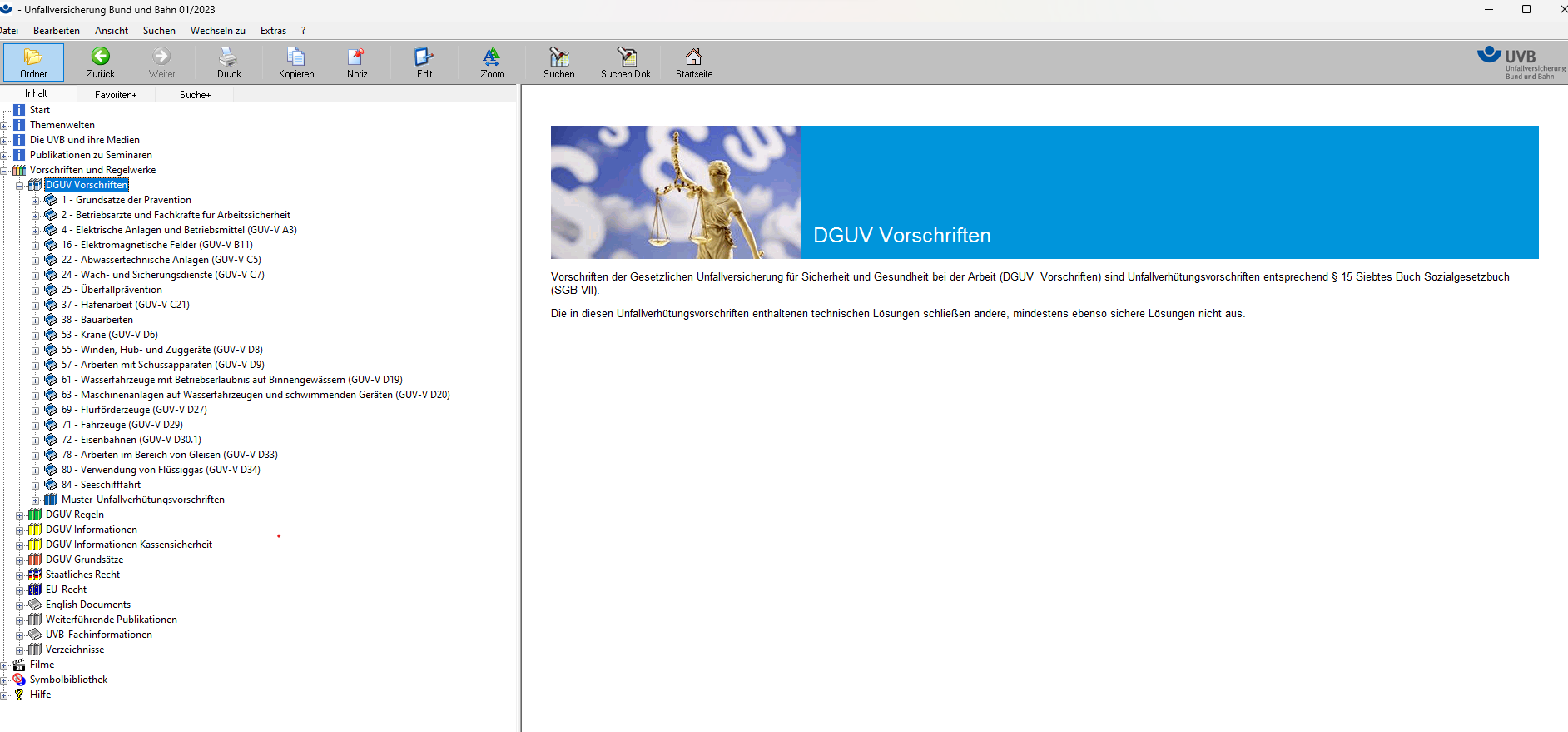Open the Extras menu

point(273,31)
